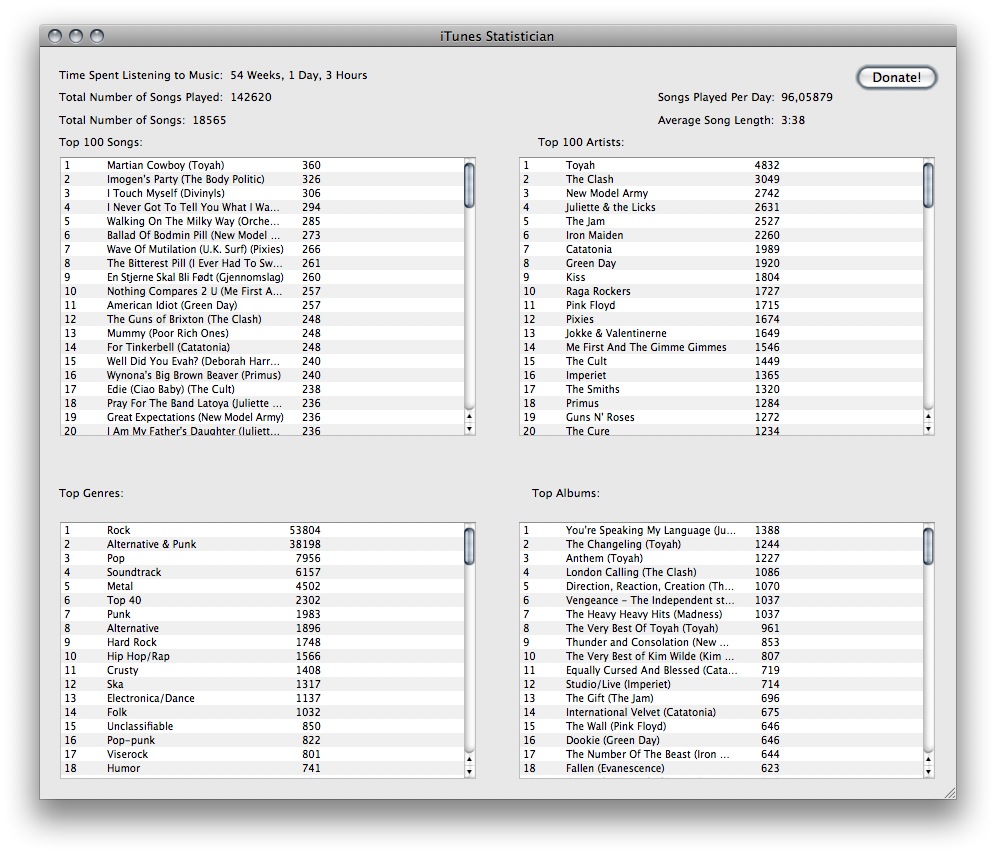
Task: Click the Top 100 Artists scrollbar thumb
Action: [928, 185]
